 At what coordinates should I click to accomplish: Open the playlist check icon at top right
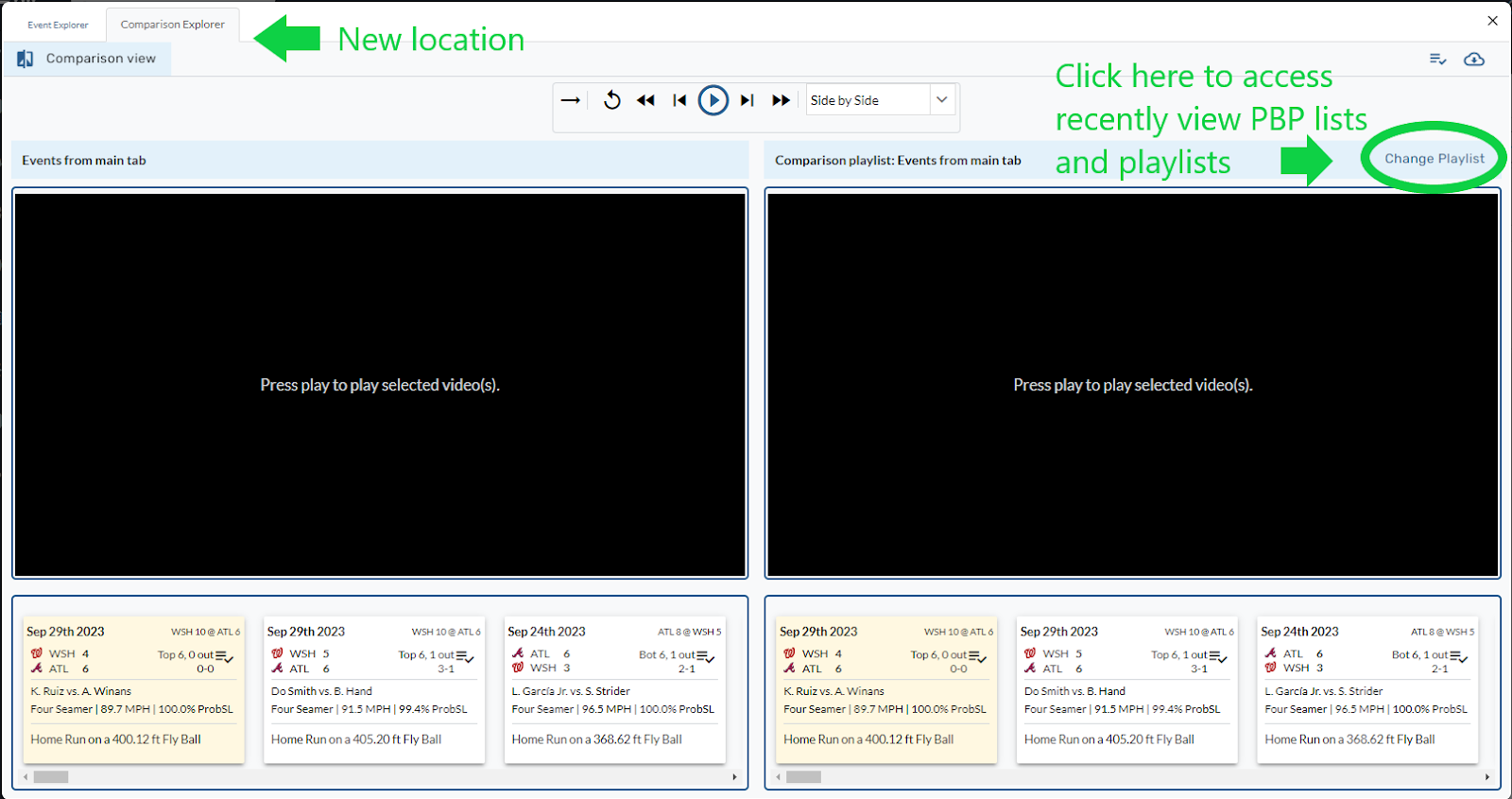point(1437,60)
